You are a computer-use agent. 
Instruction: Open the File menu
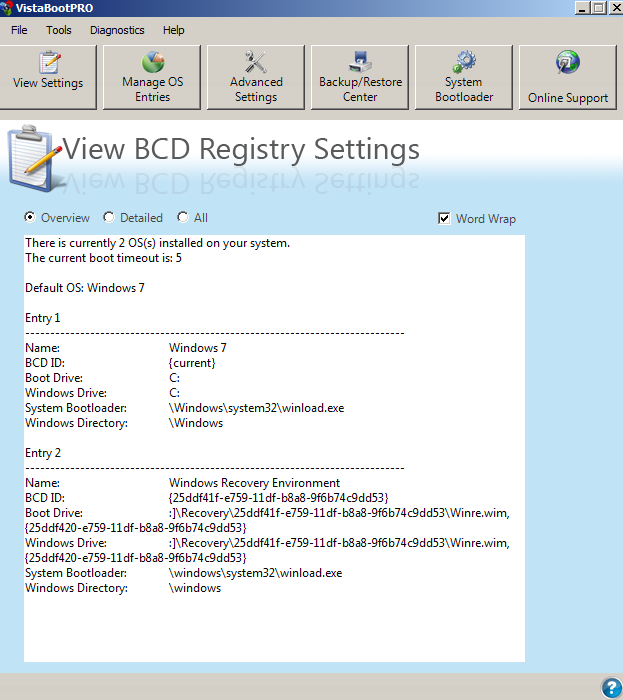[19, 30]
